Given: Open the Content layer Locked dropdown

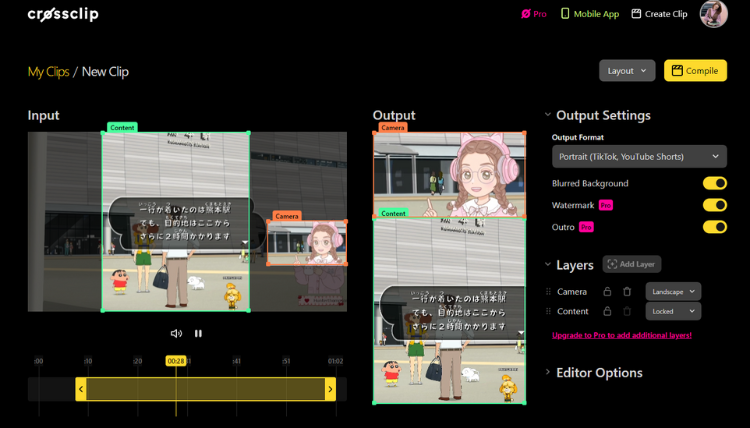Looking at the screenshot, I should (x=673, y=311).
